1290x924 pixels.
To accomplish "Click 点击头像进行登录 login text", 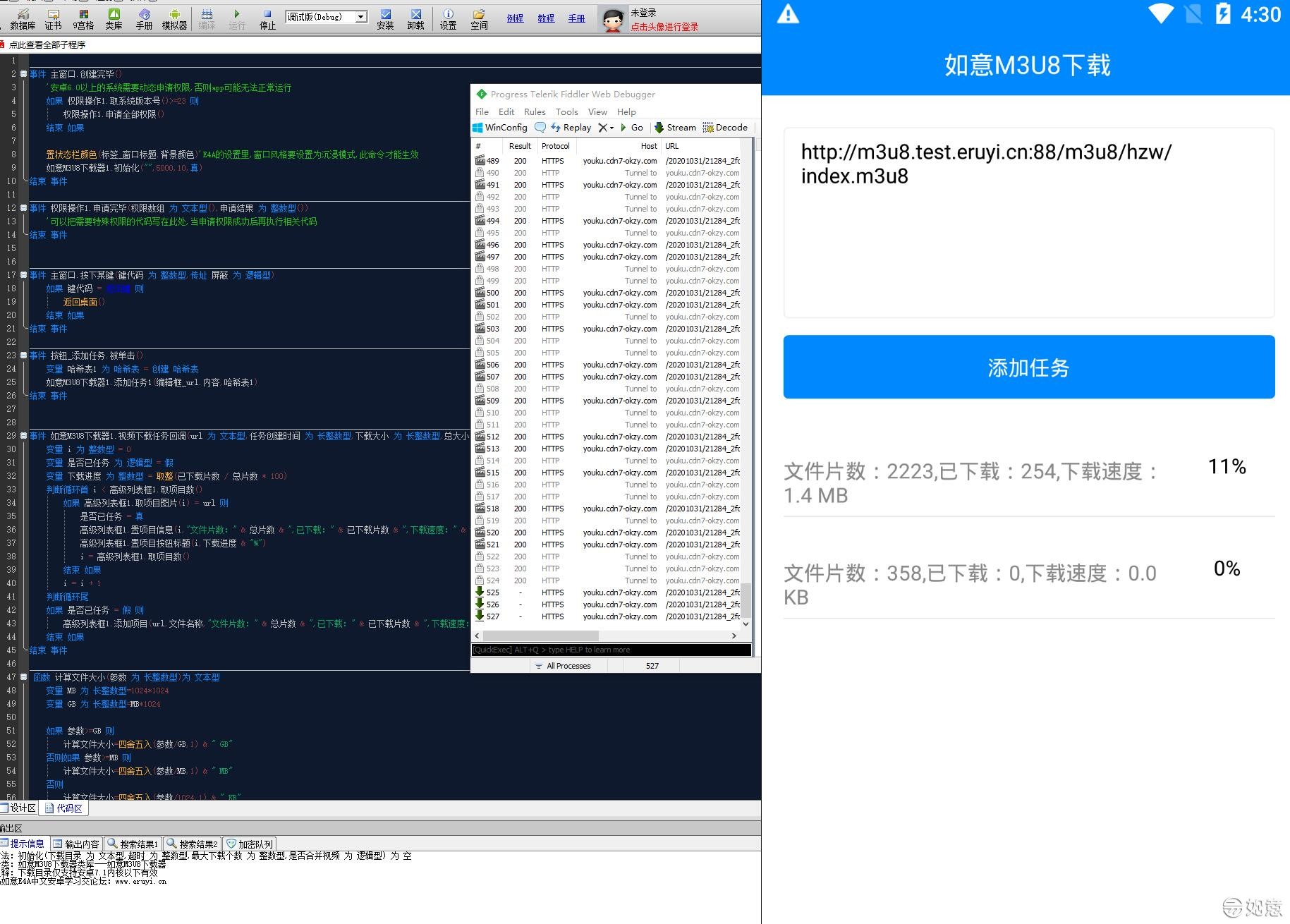I will pyautogui.click(x=664, y=27).
